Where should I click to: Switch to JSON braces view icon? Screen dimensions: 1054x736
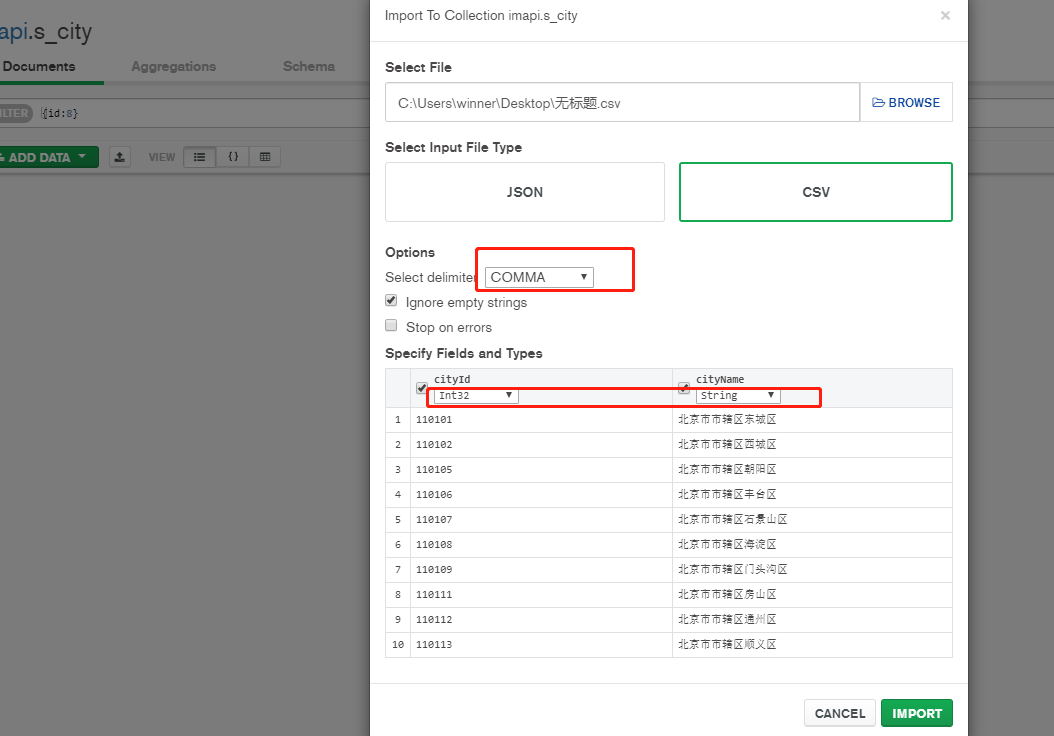coord(232,157)
